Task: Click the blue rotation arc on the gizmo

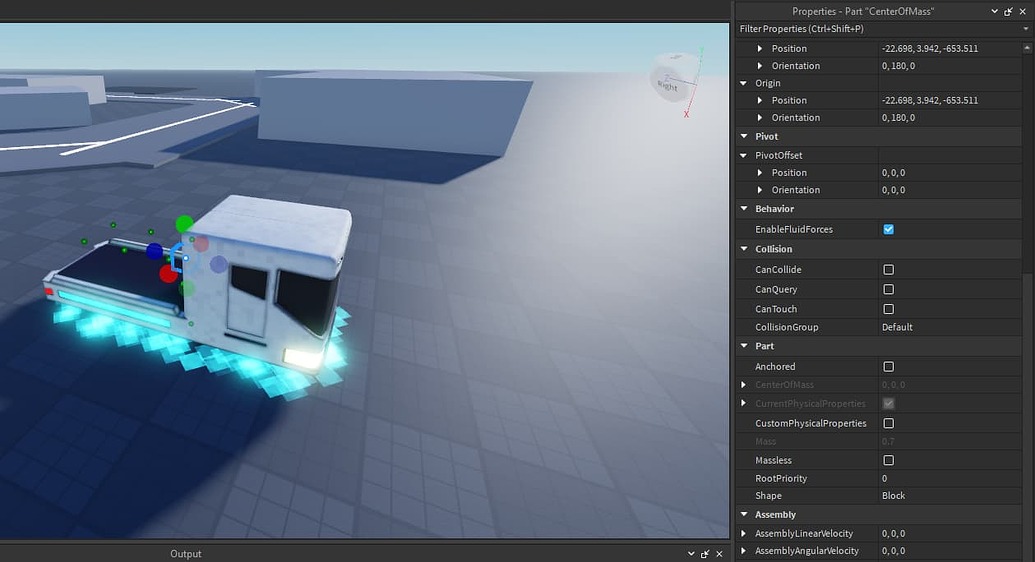Action: [x=176, y=258]
